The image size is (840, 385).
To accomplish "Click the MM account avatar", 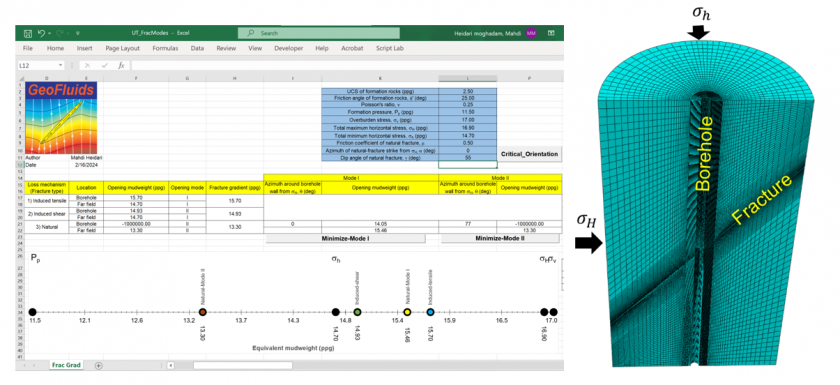I will click(531, 33).
